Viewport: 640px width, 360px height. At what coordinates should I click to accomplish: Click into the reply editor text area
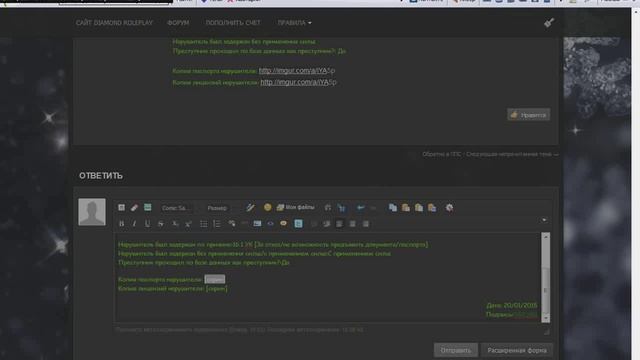click(x=327, y=278)
